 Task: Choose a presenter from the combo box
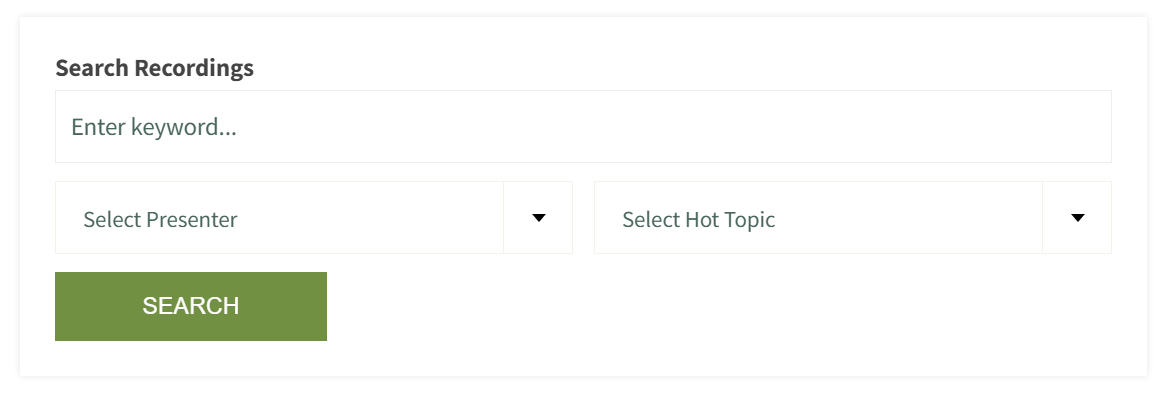point(314,217)
